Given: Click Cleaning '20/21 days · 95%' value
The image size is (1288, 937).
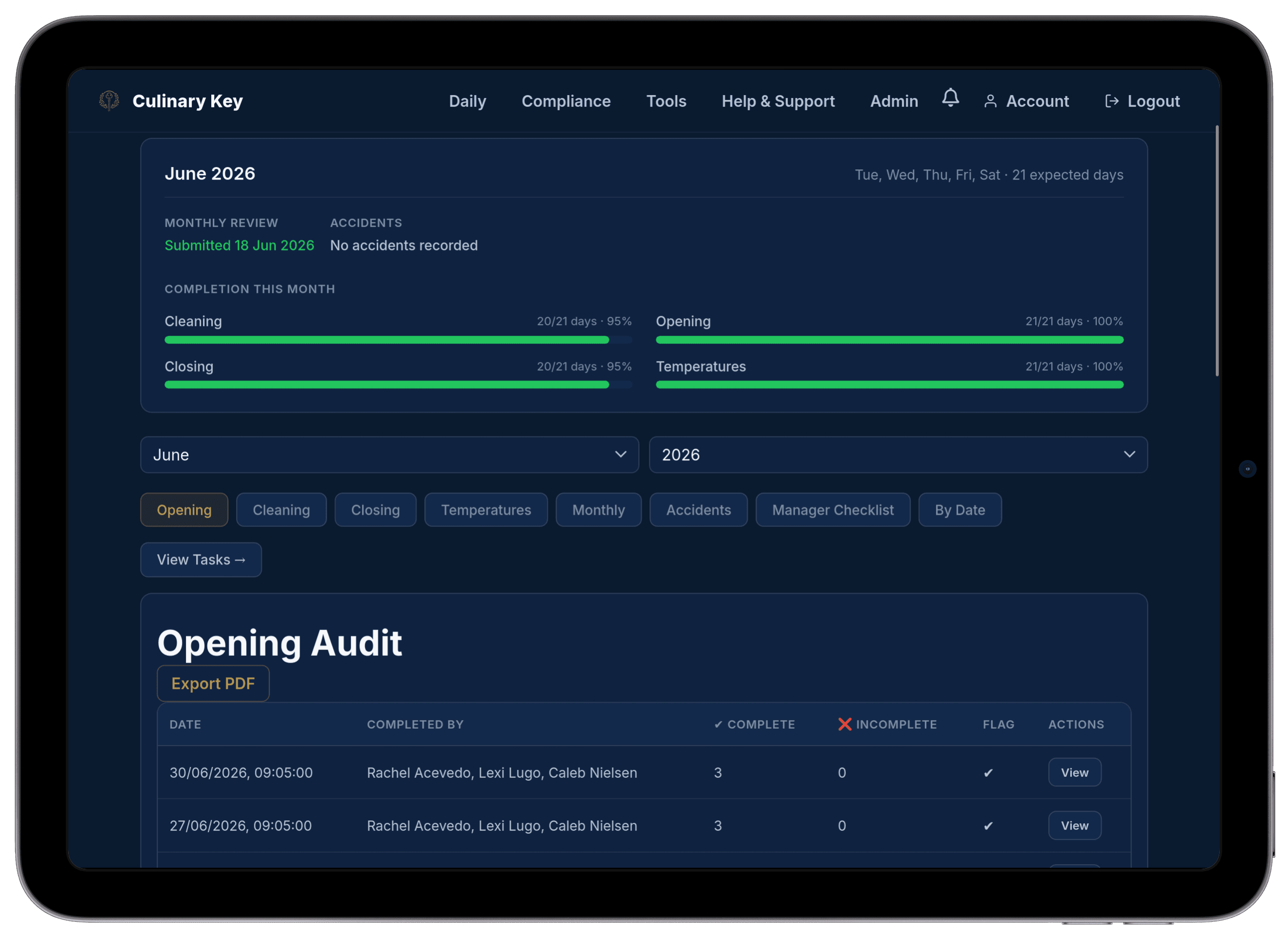Looking at the screenshot, I should pyautogui.click(x=584, y=321).
